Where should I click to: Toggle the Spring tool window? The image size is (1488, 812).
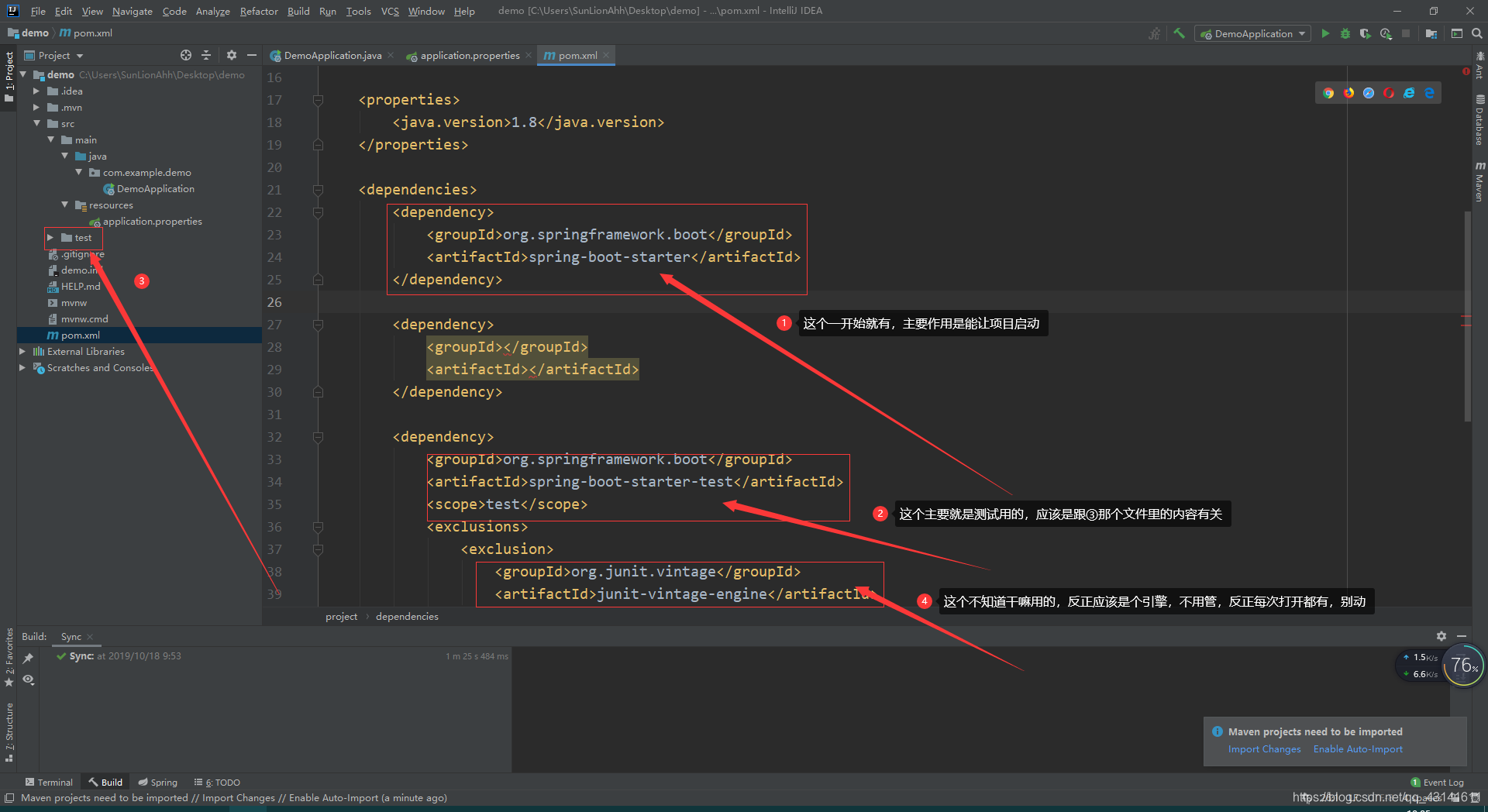[x=158, y=783]
